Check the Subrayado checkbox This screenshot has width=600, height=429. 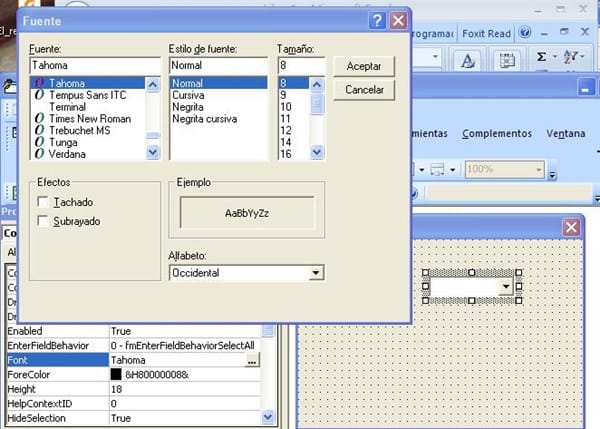(x=43, y=221)
